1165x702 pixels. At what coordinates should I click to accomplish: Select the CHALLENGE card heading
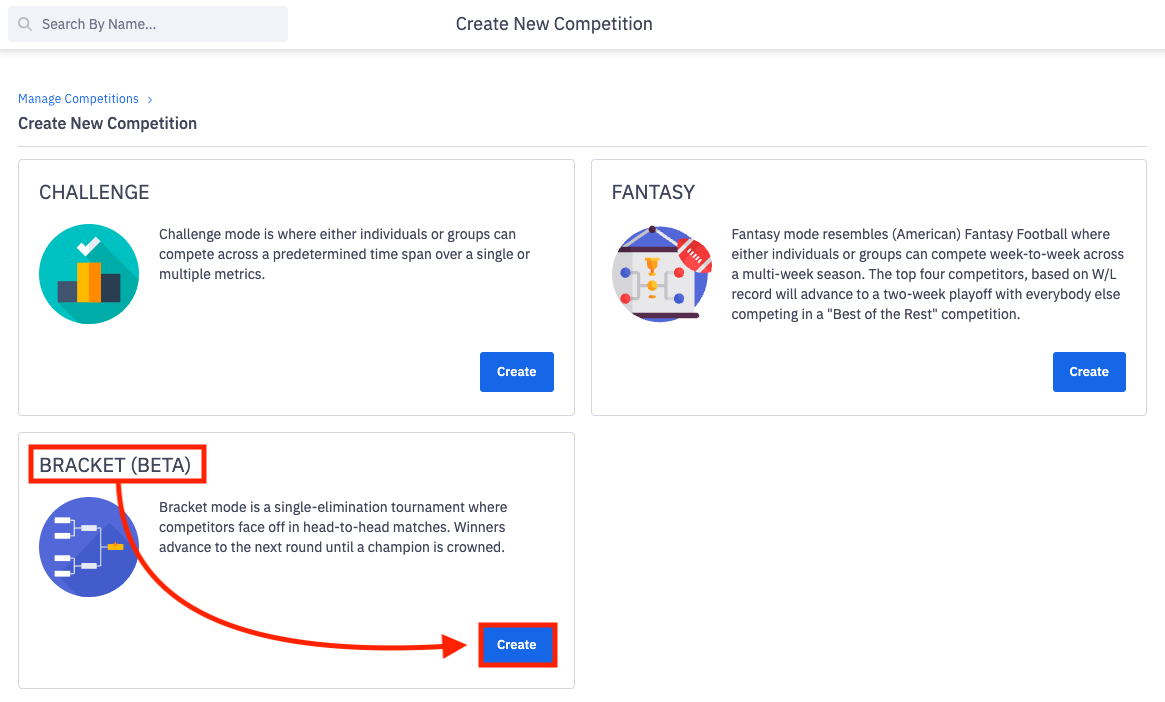94,192
